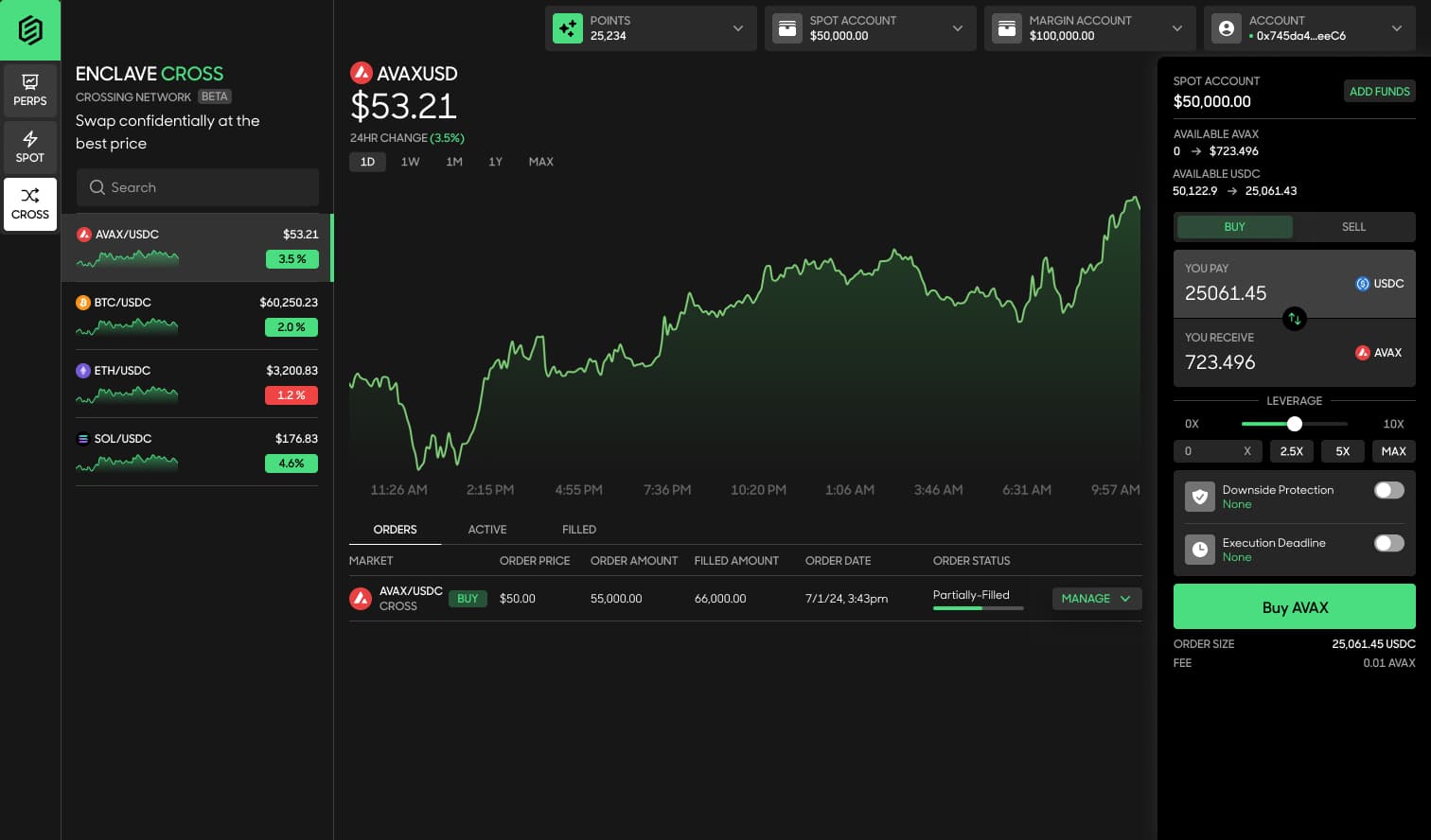Click the SOL/USDC price sparkline

pyautogui.click(x=127, y=463)
